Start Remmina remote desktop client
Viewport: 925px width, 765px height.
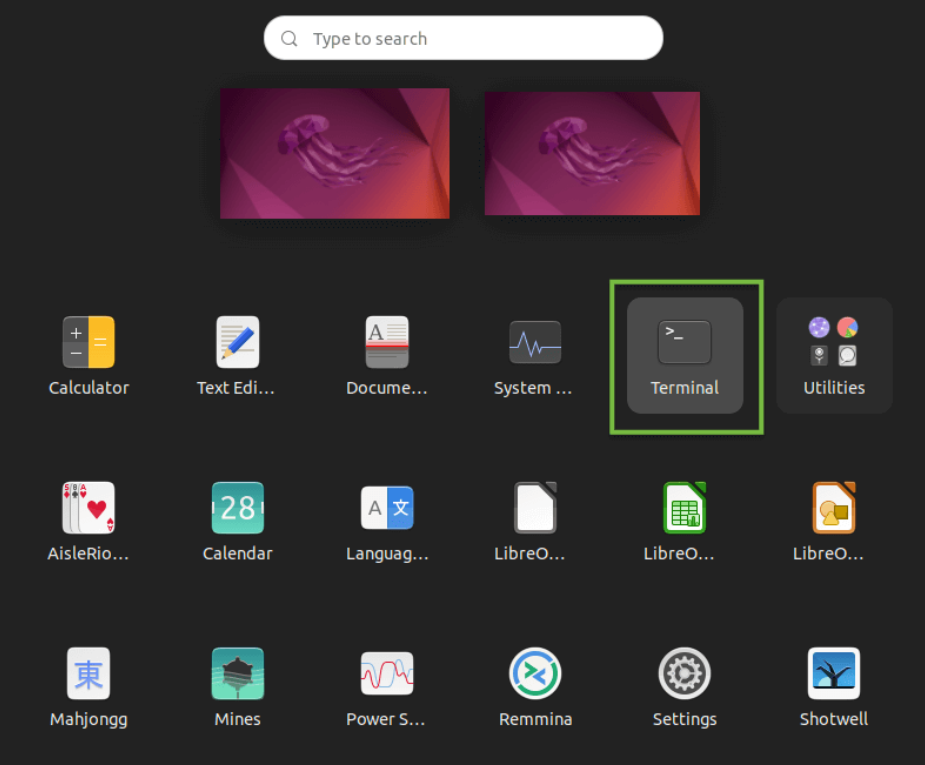pyautogui.click(x=535, y=686)
